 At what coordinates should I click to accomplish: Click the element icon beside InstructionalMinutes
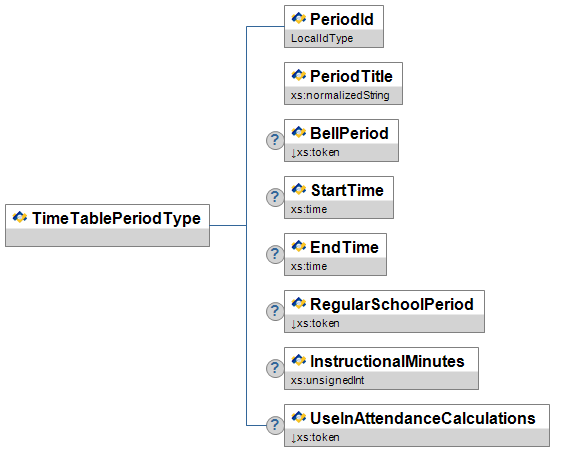[x=298, y=360]
